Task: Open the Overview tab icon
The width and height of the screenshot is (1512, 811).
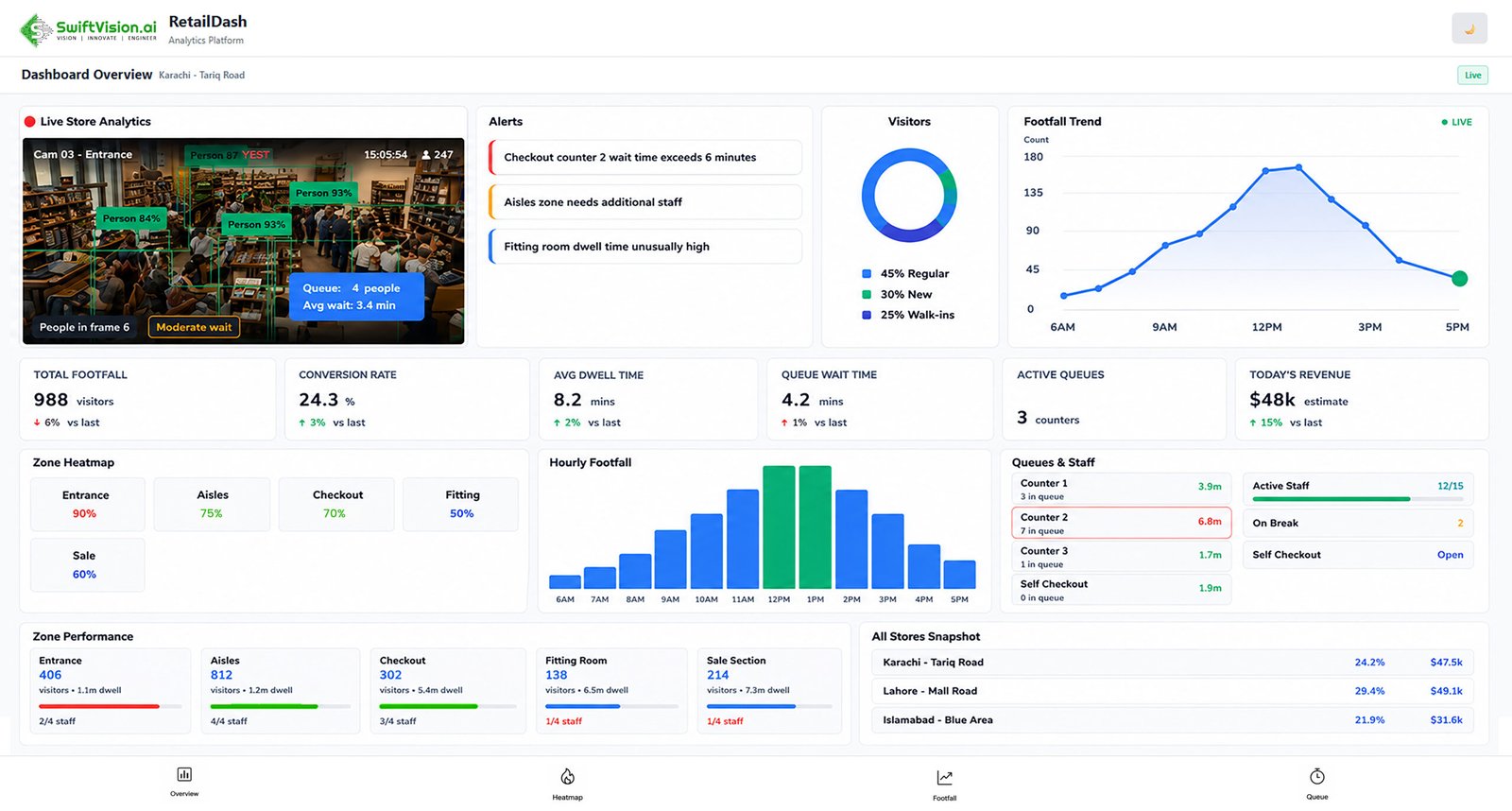Action: point(184,775)
